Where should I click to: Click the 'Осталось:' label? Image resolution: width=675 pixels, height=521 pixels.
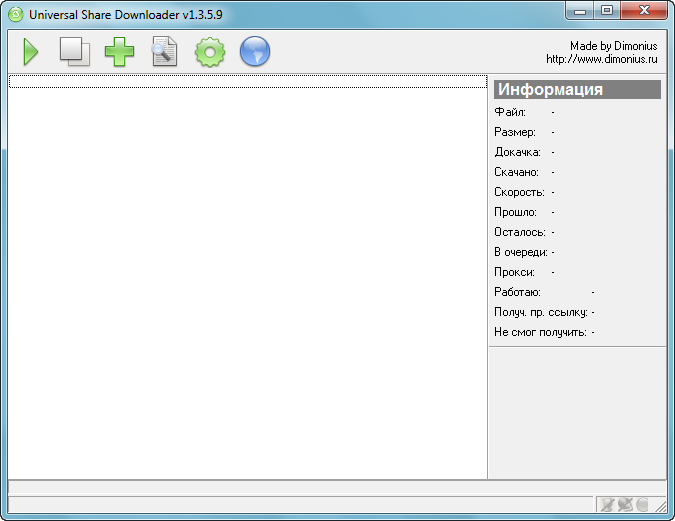(x=520, y=232)
